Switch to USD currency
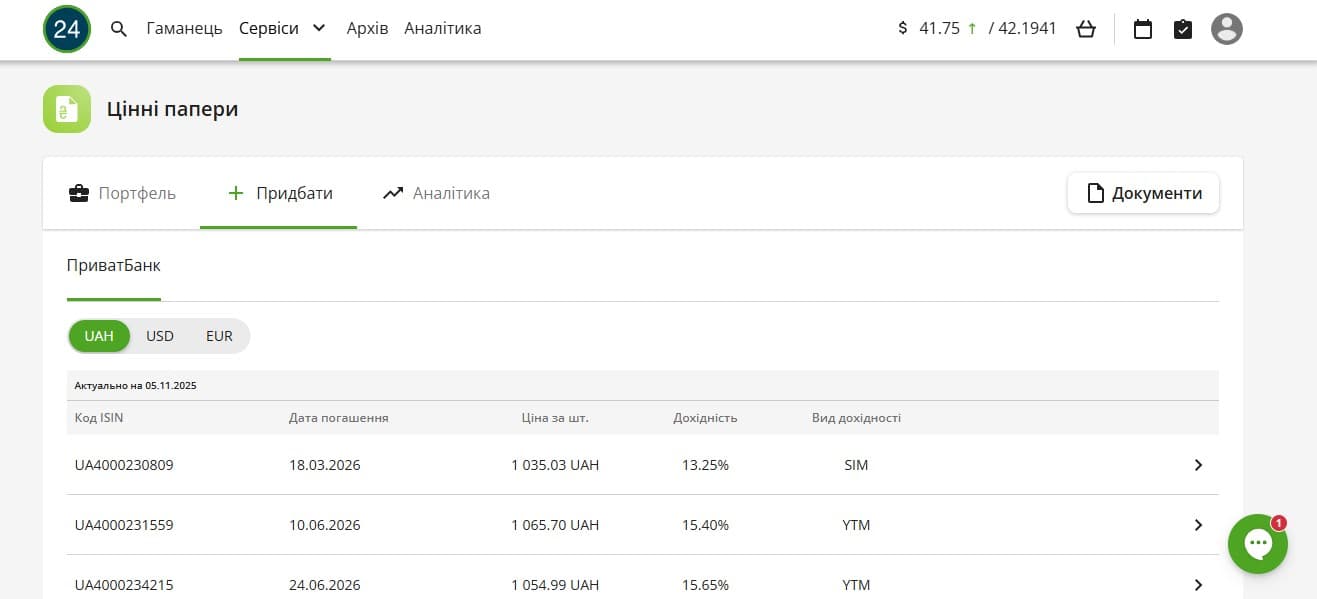 coord(160,336)
